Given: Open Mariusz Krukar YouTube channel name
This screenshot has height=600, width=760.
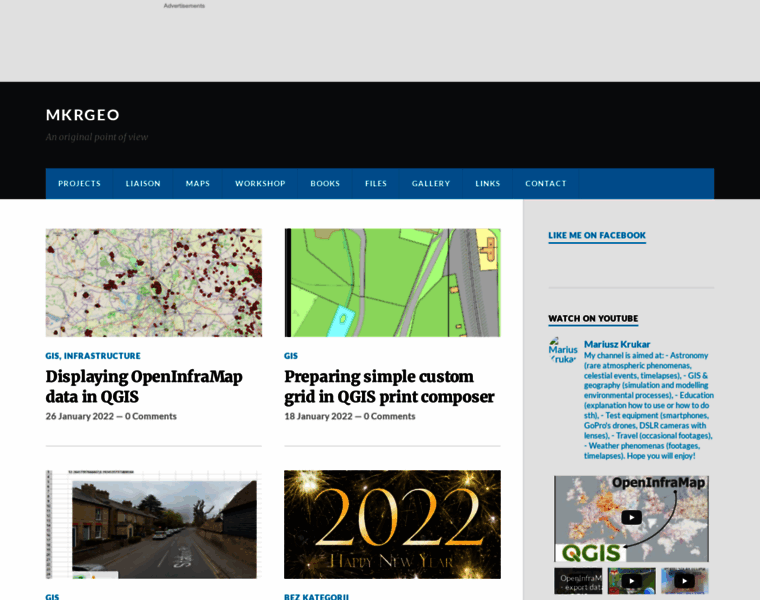Looking at the screenshot, I should [617, 344].
